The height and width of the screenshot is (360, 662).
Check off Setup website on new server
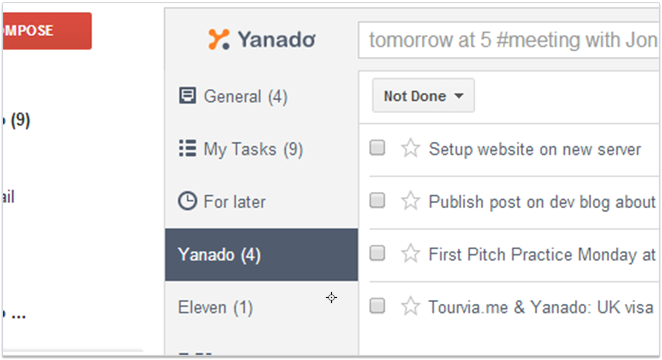tap(377, 148)
